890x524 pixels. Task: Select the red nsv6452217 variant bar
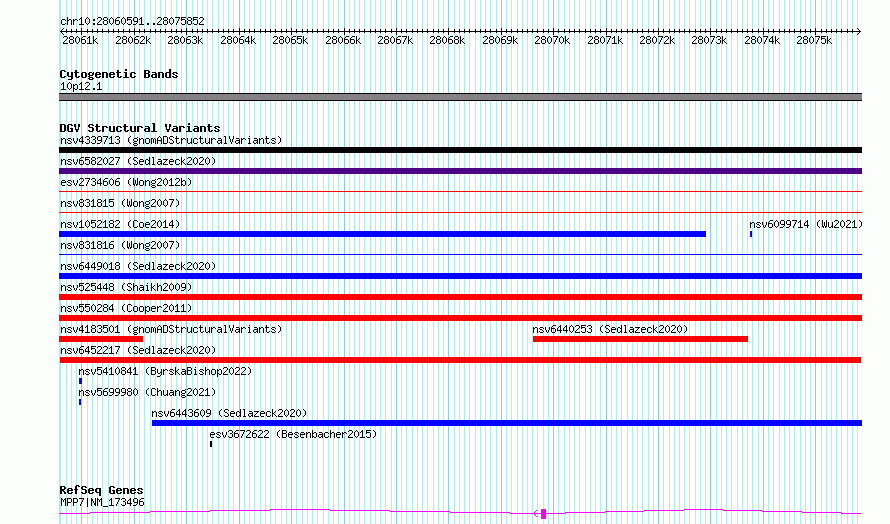(460, 360)
